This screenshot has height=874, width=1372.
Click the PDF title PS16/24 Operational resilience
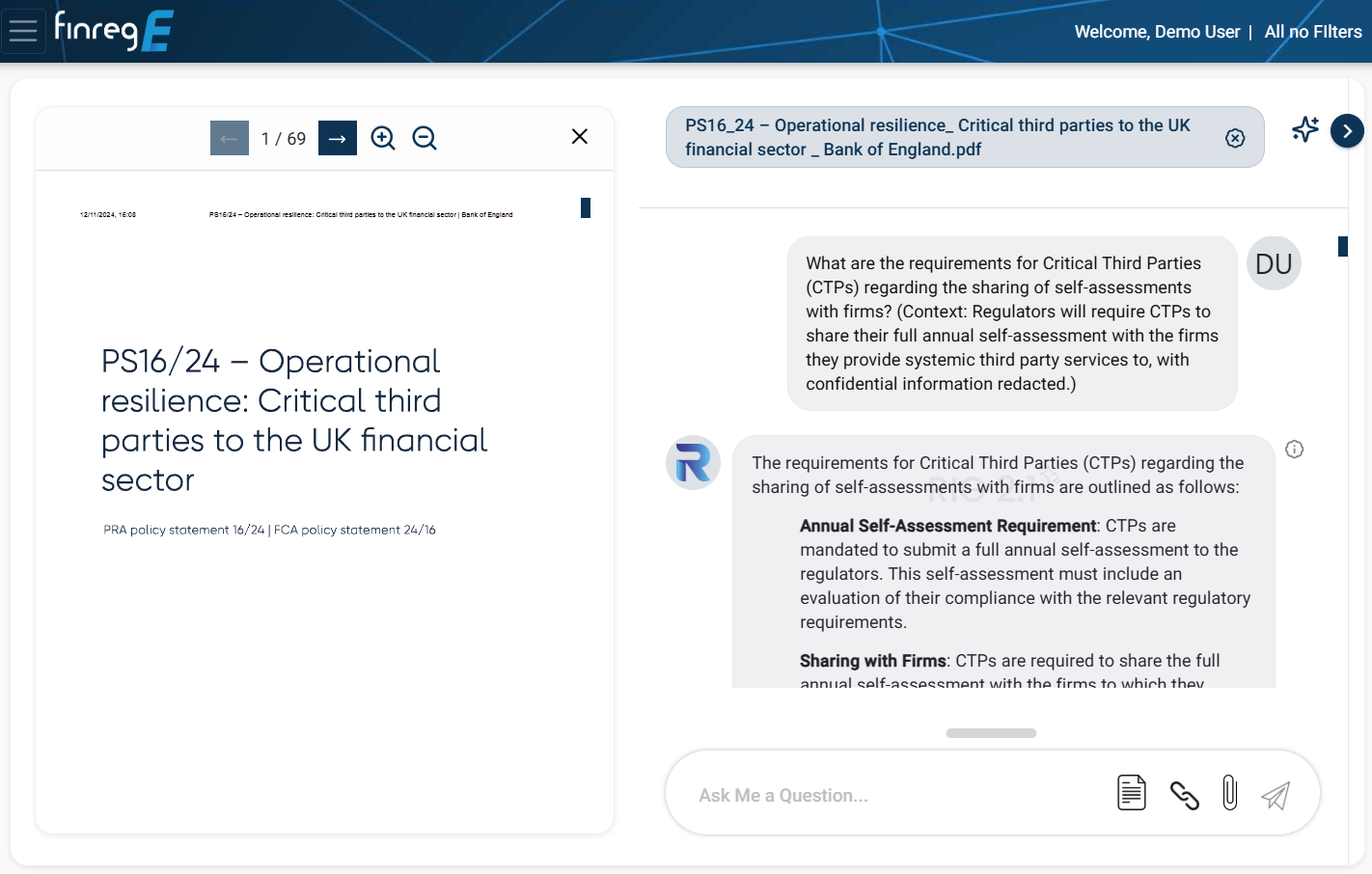point(294,420)
